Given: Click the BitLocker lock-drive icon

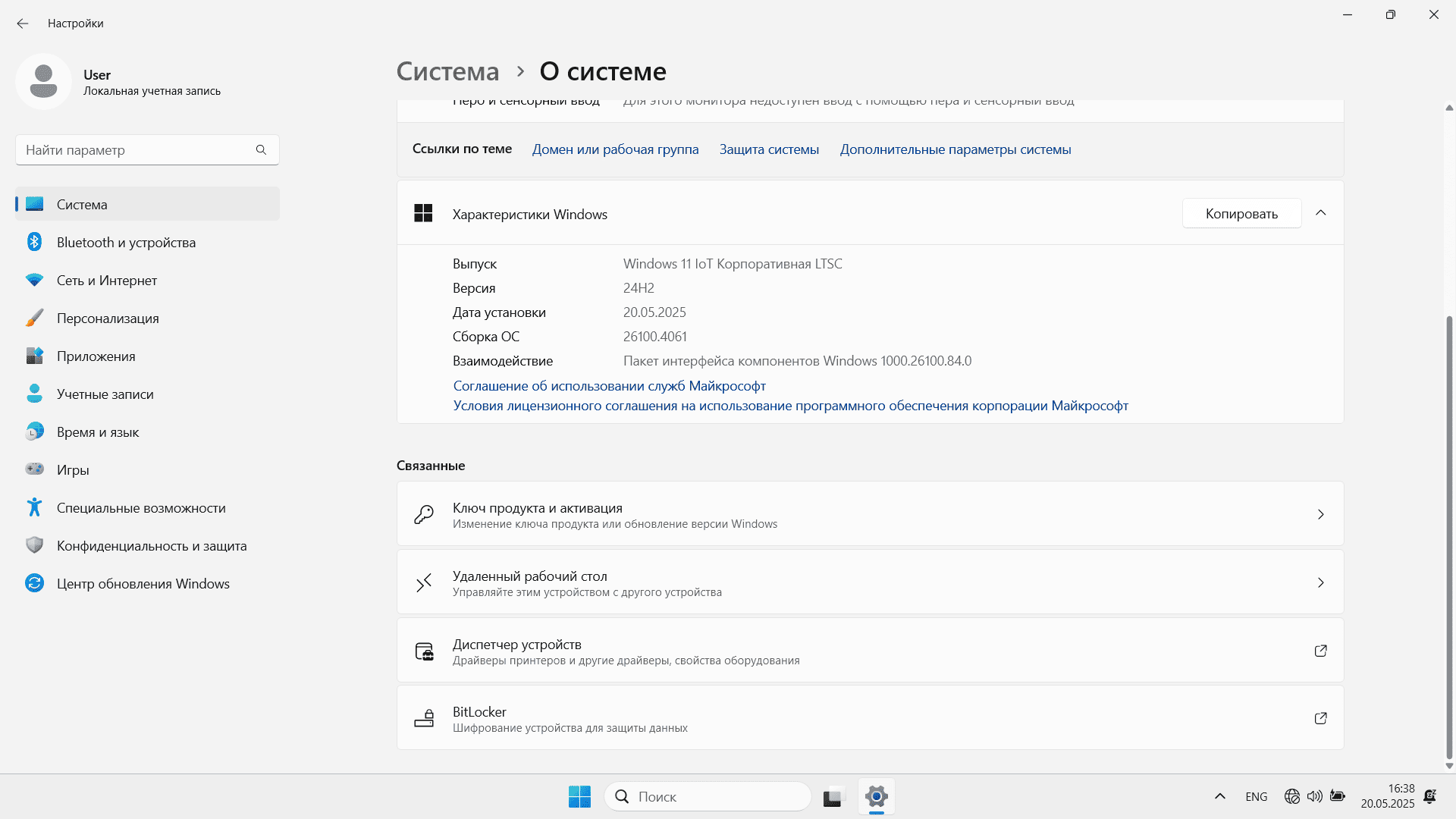Looking at the screenshot, I should 424,718.
